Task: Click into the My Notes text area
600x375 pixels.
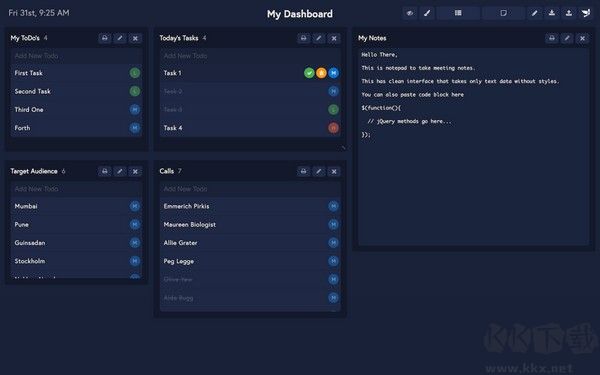Action: 473,147
